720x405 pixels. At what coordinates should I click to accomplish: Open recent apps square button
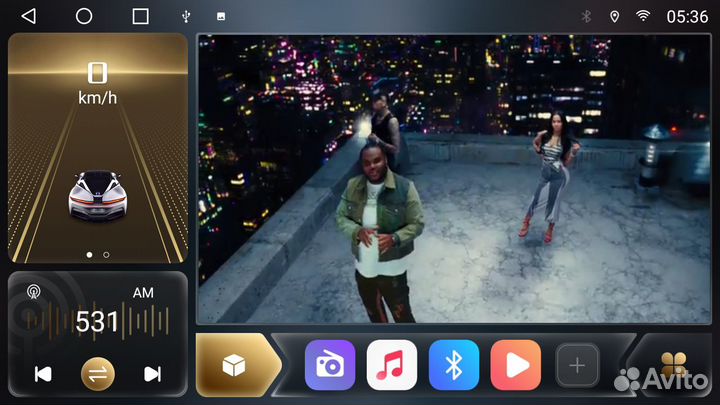(x=140, y=16)
